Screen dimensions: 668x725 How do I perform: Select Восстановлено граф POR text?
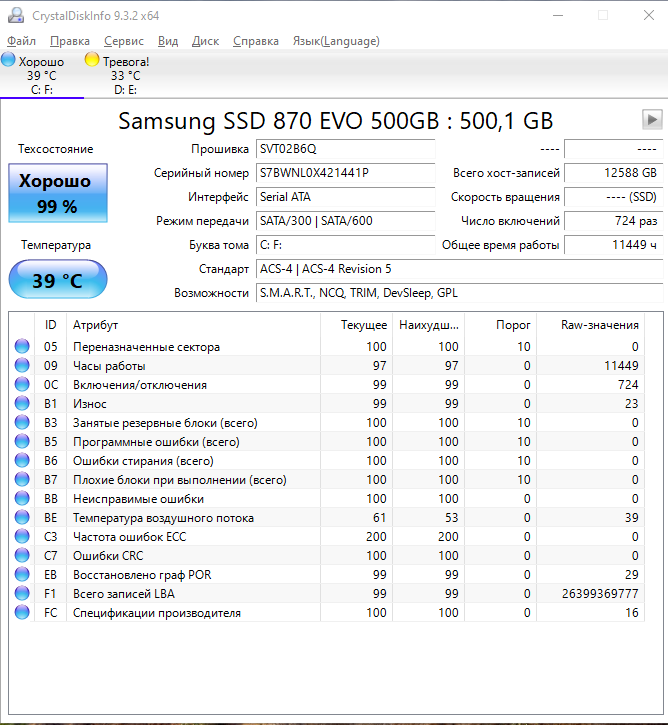(x=142, y=575)
